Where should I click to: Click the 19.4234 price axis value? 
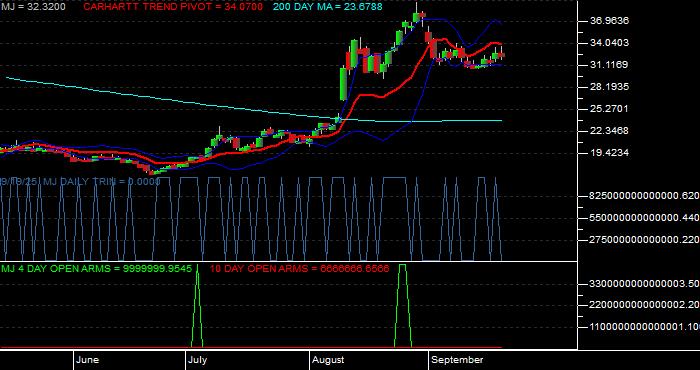point(608,153)
